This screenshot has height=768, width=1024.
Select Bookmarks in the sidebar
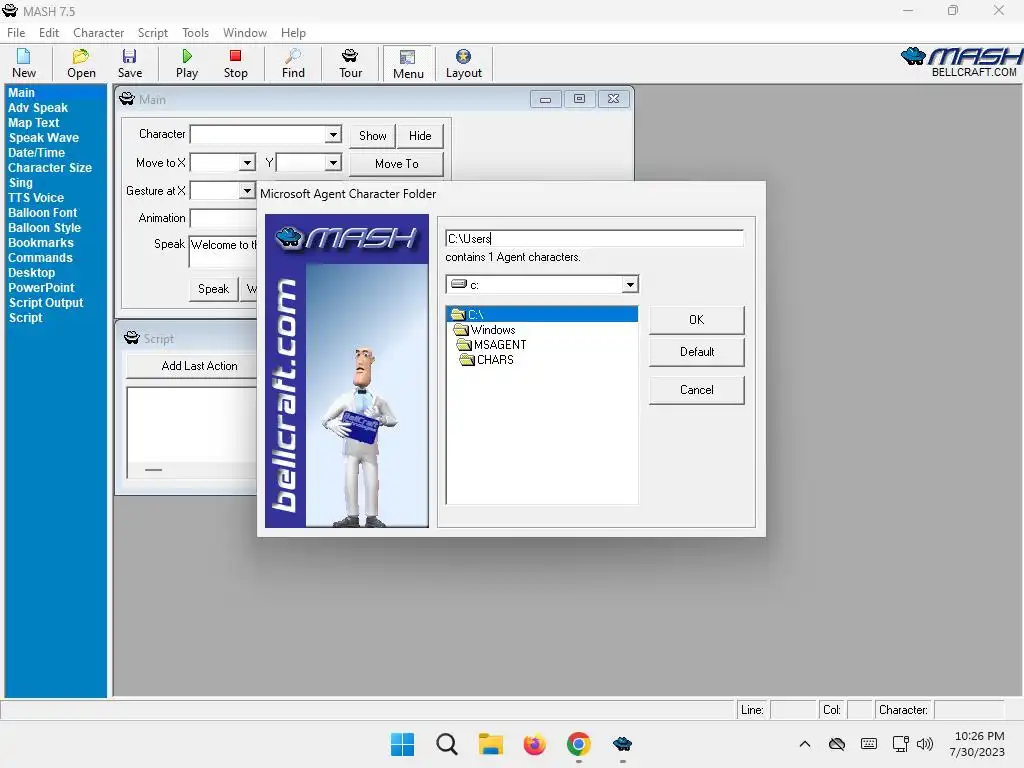coord(41,243)
